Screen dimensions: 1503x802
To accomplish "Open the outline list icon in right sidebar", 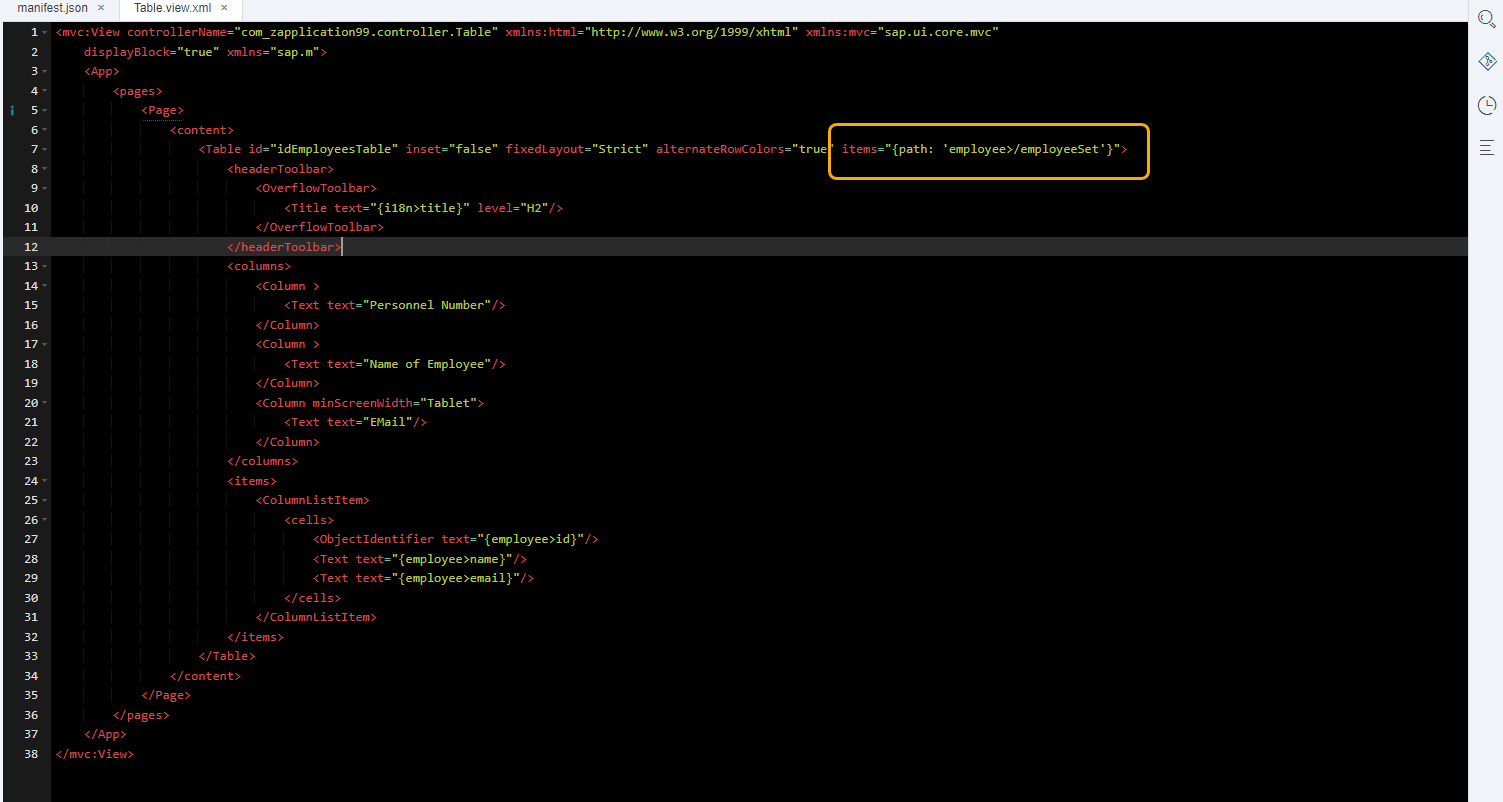I will click(1487, 147).
